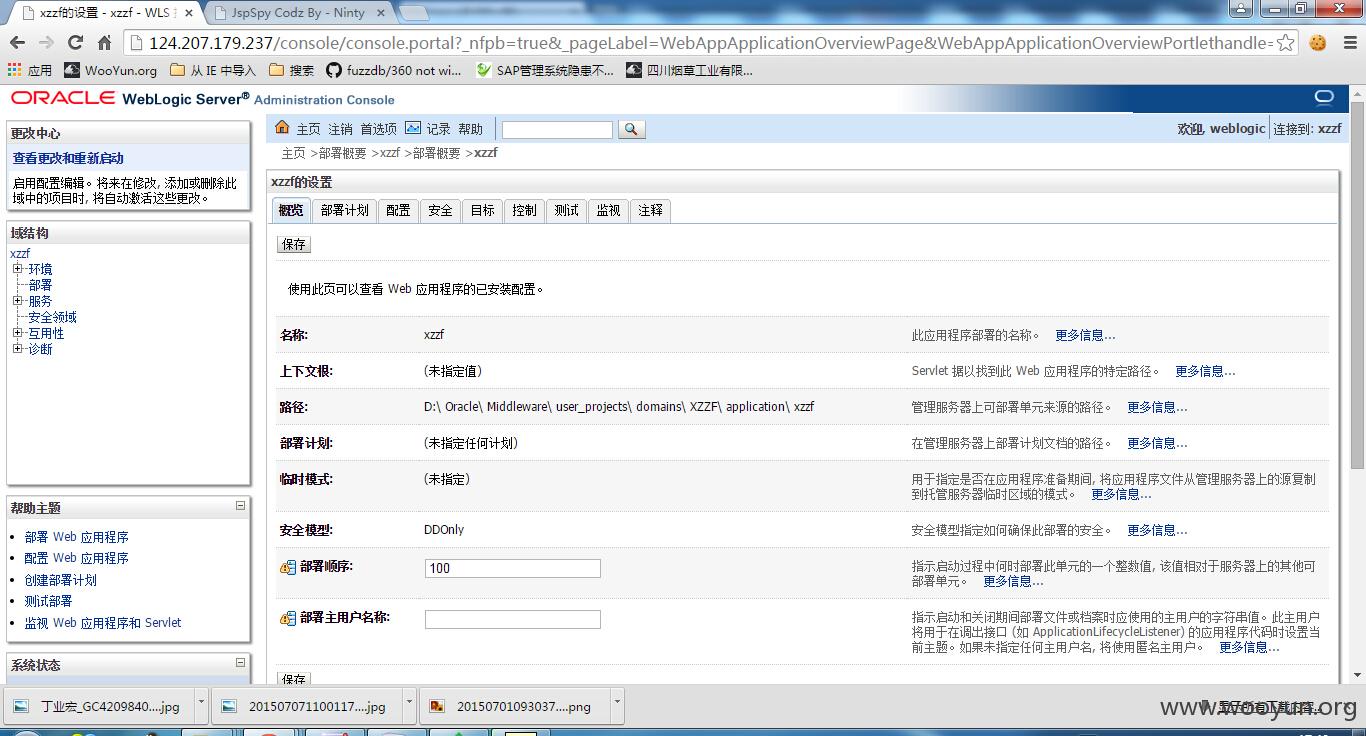Select 安全领域 in domain tree

(52, 317)
